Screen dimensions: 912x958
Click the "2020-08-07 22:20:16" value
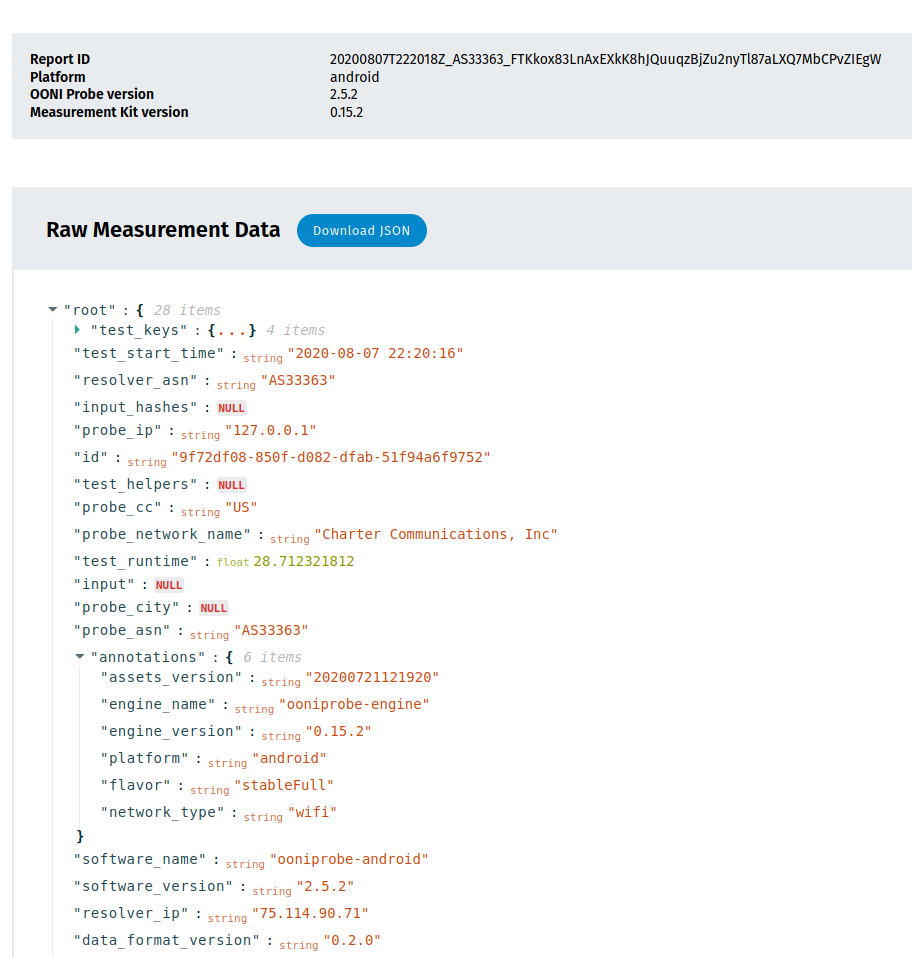(376, 353)
